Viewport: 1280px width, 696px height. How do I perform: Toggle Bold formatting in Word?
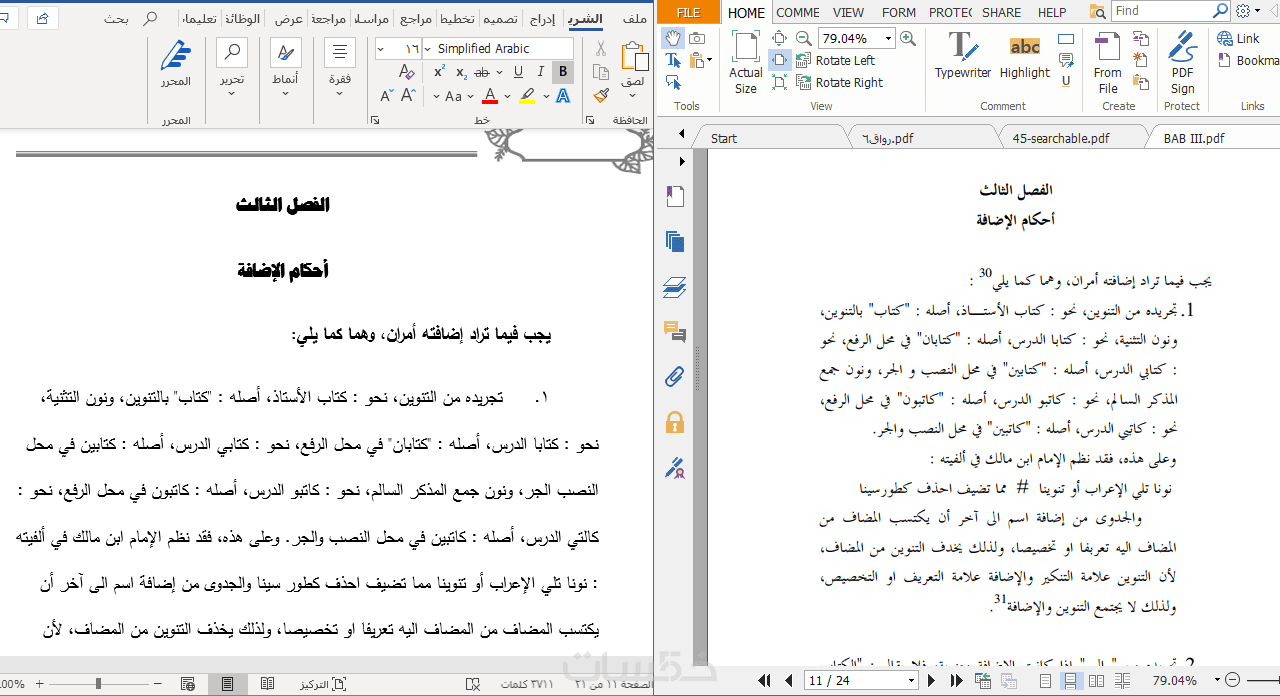[x=563, y=72]
